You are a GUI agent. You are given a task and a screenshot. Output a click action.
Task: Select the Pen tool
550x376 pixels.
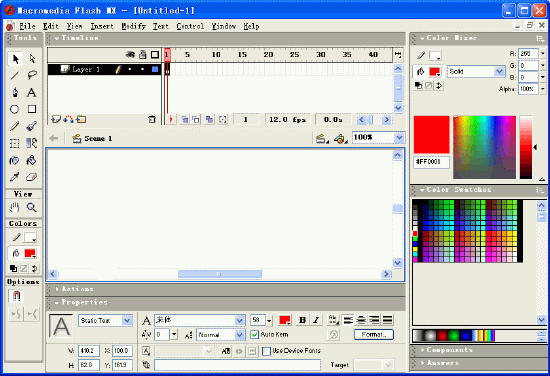(x=15, y=92)
